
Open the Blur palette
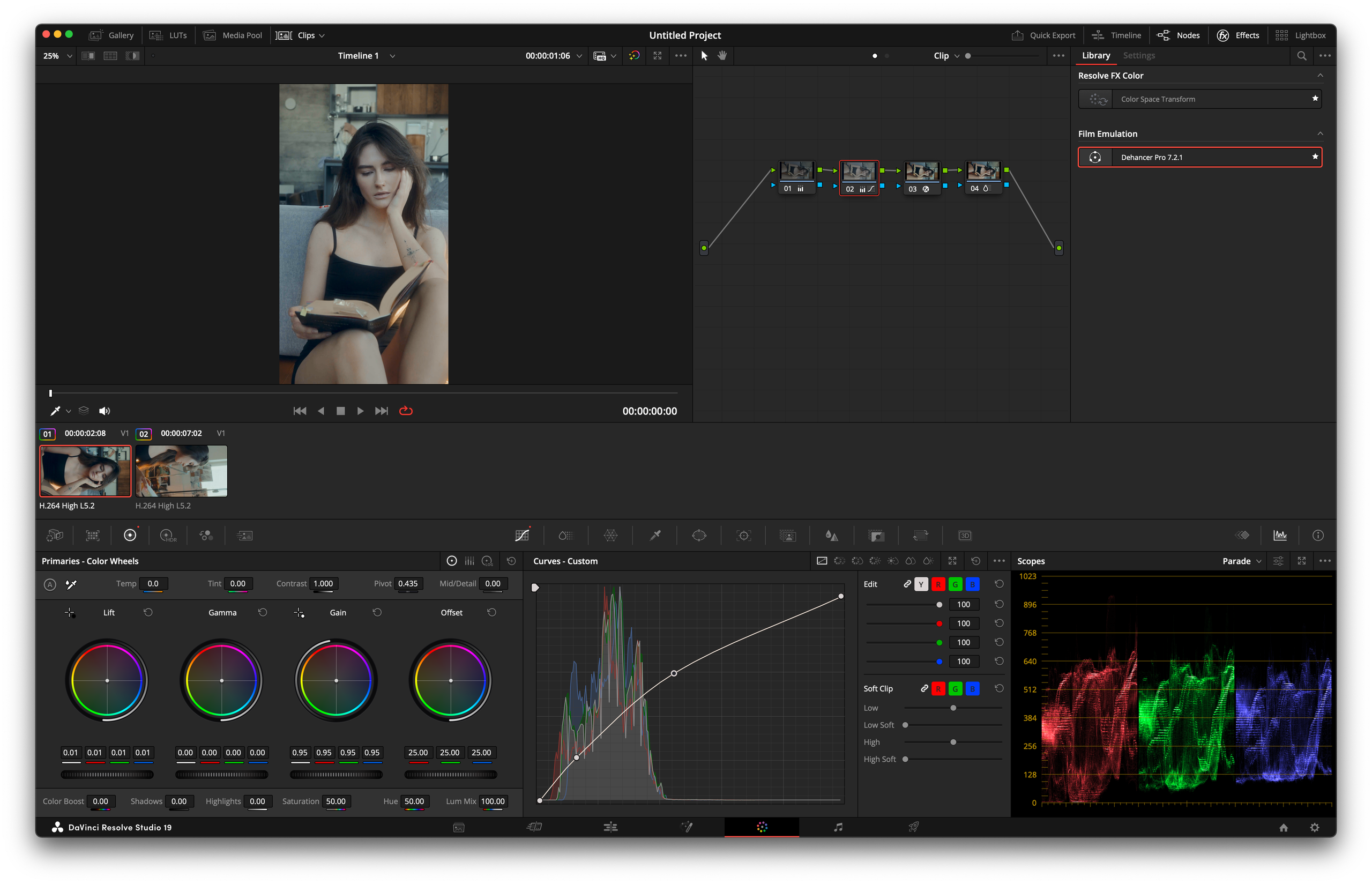(832, 535)
